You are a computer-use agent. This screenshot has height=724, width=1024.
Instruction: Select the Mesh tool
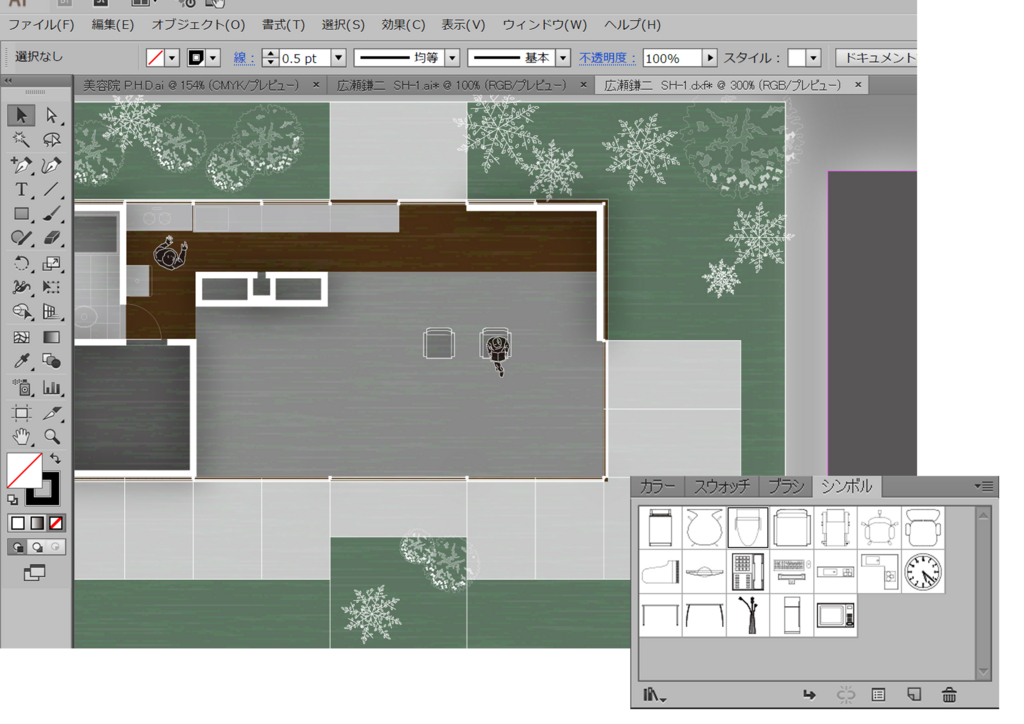pyautogui.click(x=21, y=337)
